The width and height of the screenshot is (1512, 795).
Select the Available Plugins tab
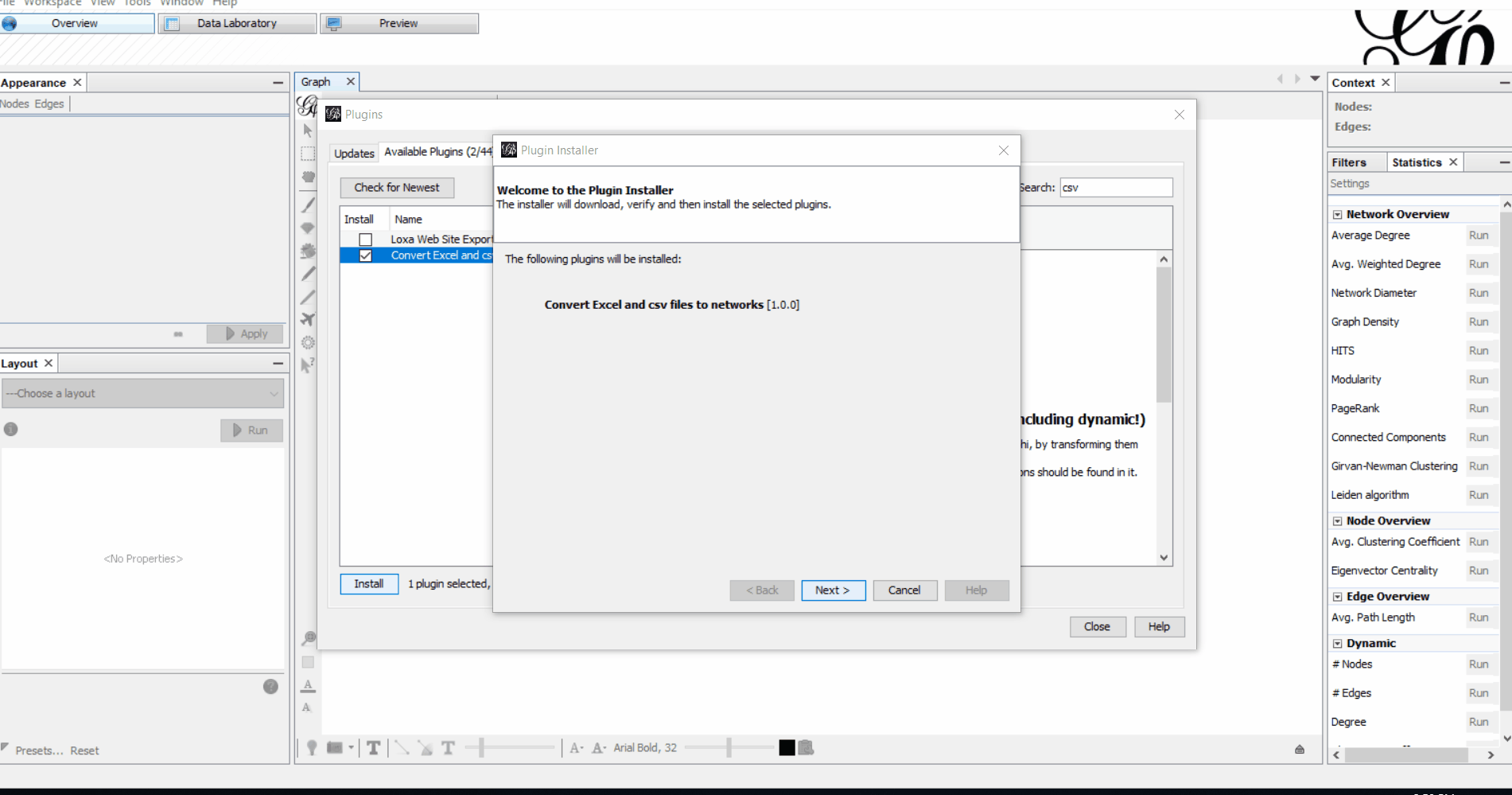437,152
